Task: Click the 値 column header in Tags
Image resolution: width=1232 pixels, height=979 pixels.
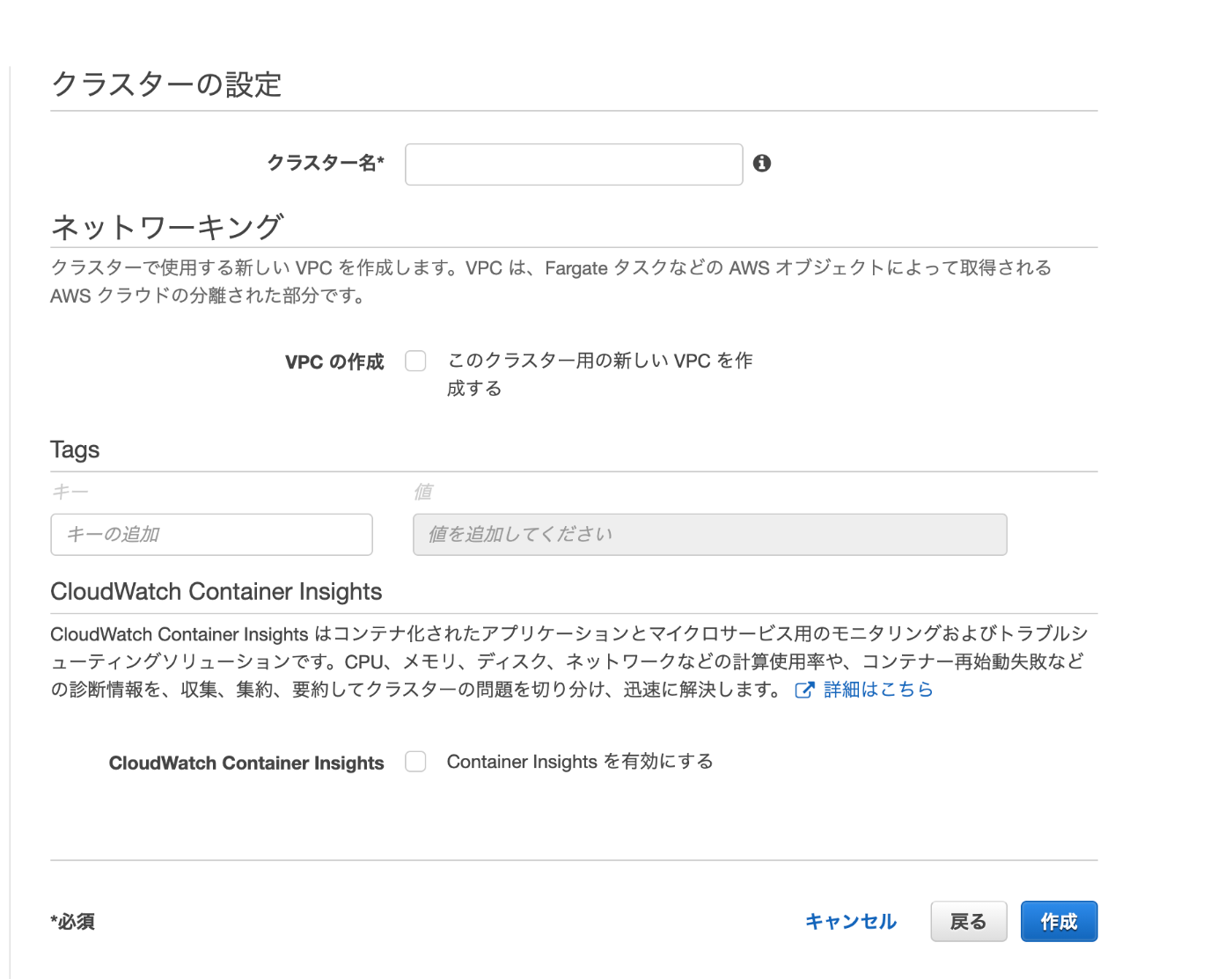Action: coord(423,491)
